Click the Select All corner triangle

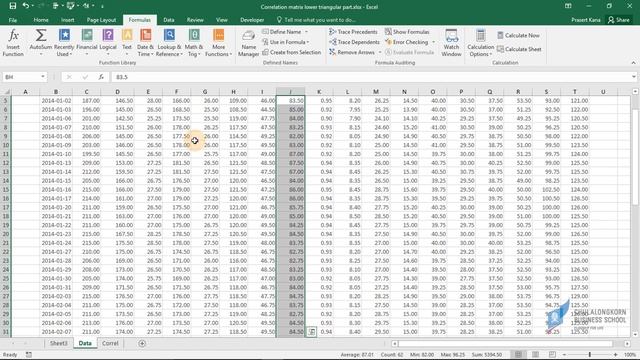(6, 92)
